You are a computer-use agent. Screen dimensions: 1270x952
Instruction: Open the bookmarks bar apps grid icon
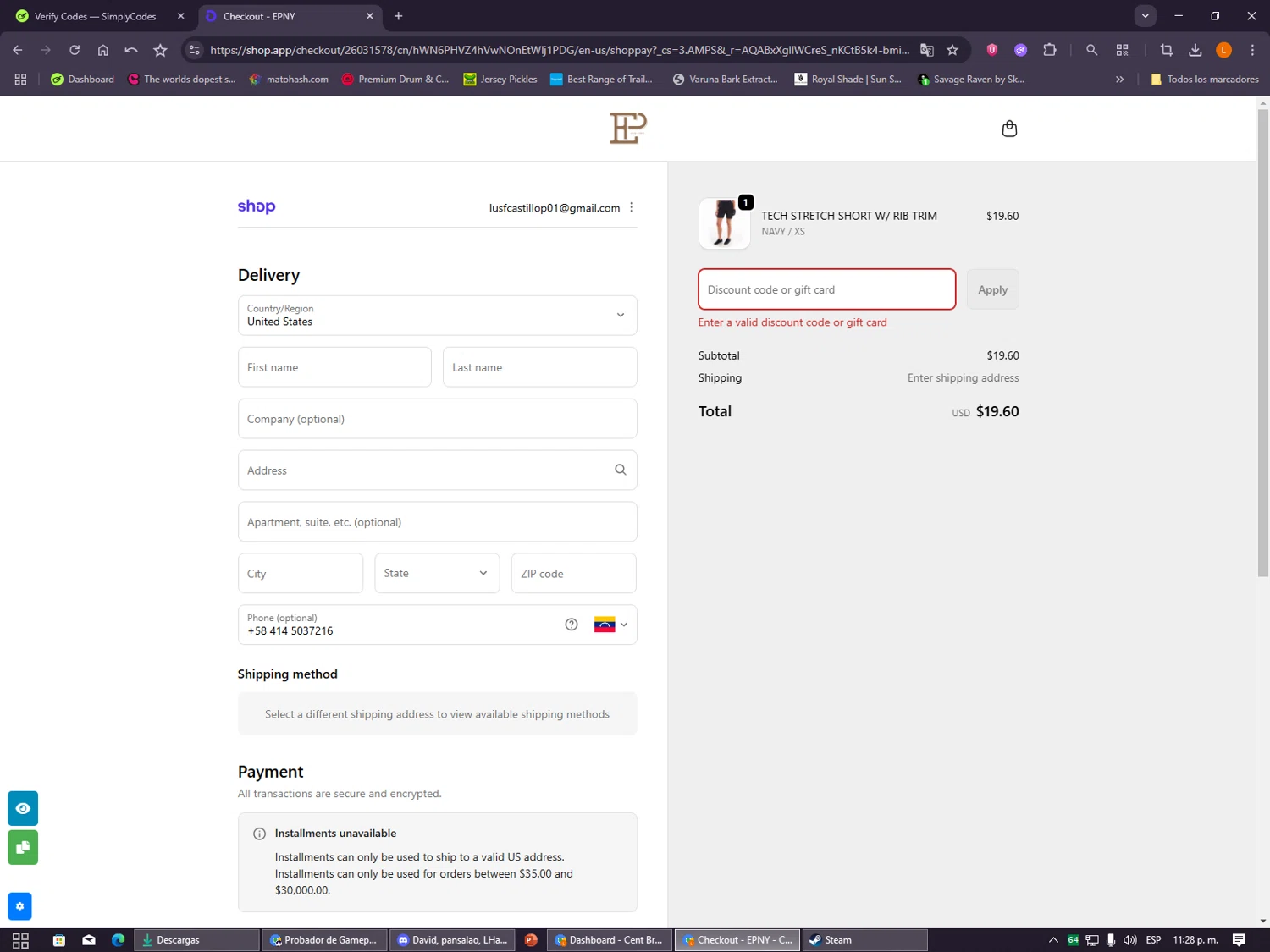(x=20, y=80)
